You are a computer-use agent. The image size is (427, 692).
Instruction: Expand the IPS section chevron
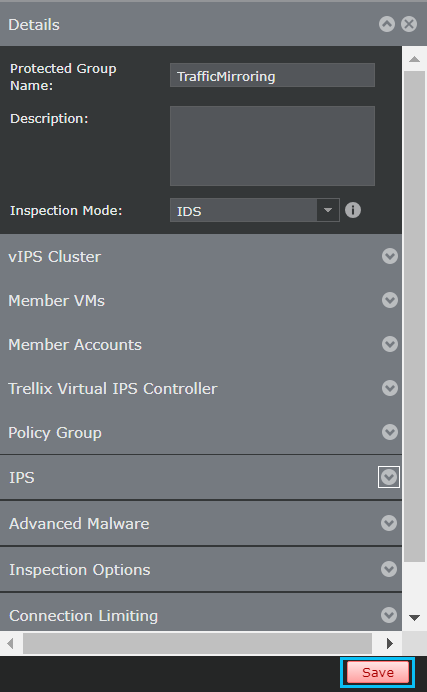(389, 477)
